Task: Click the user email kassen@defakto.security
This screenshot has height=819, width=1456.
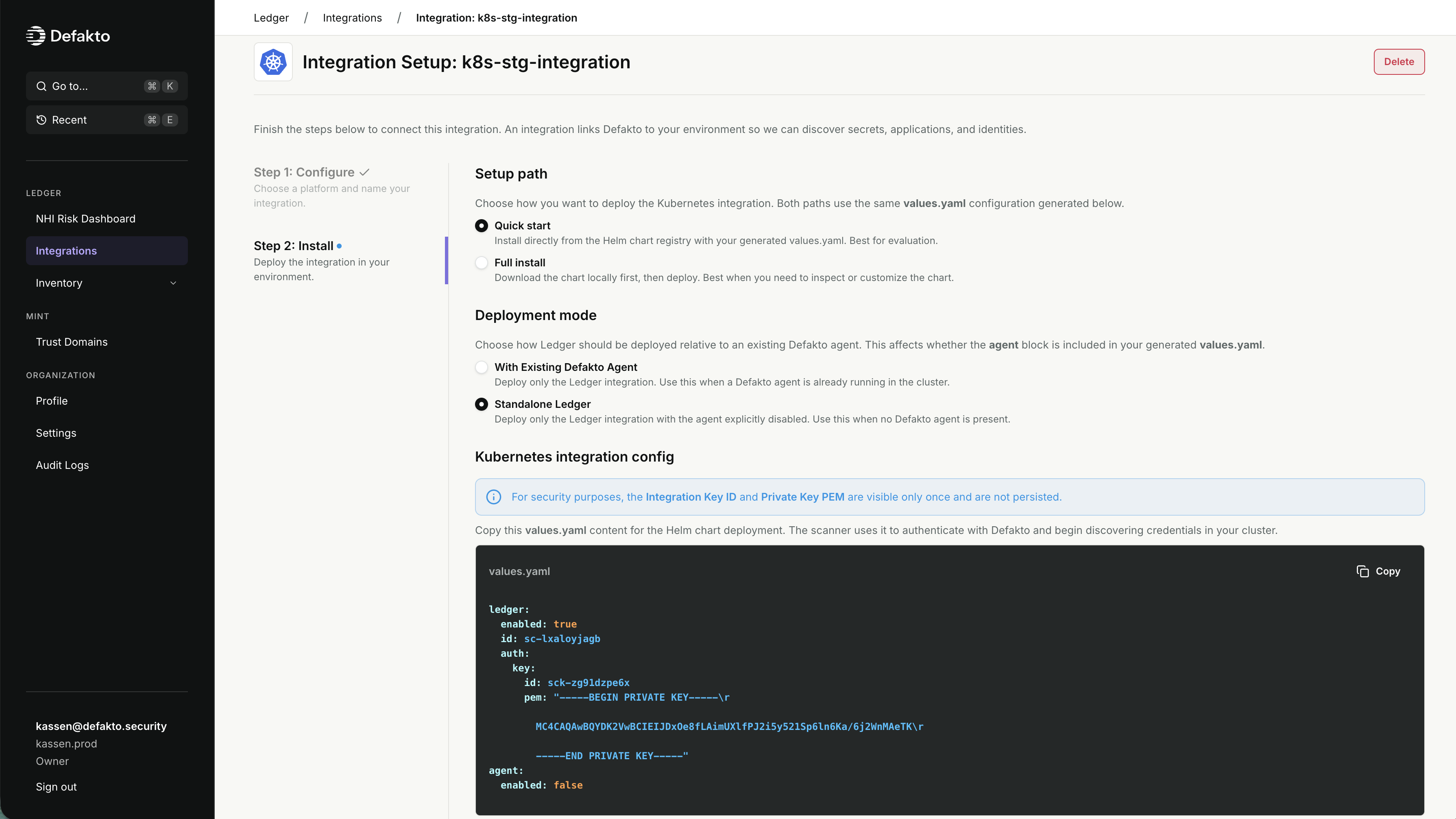Action: click(x=101, y=726)
